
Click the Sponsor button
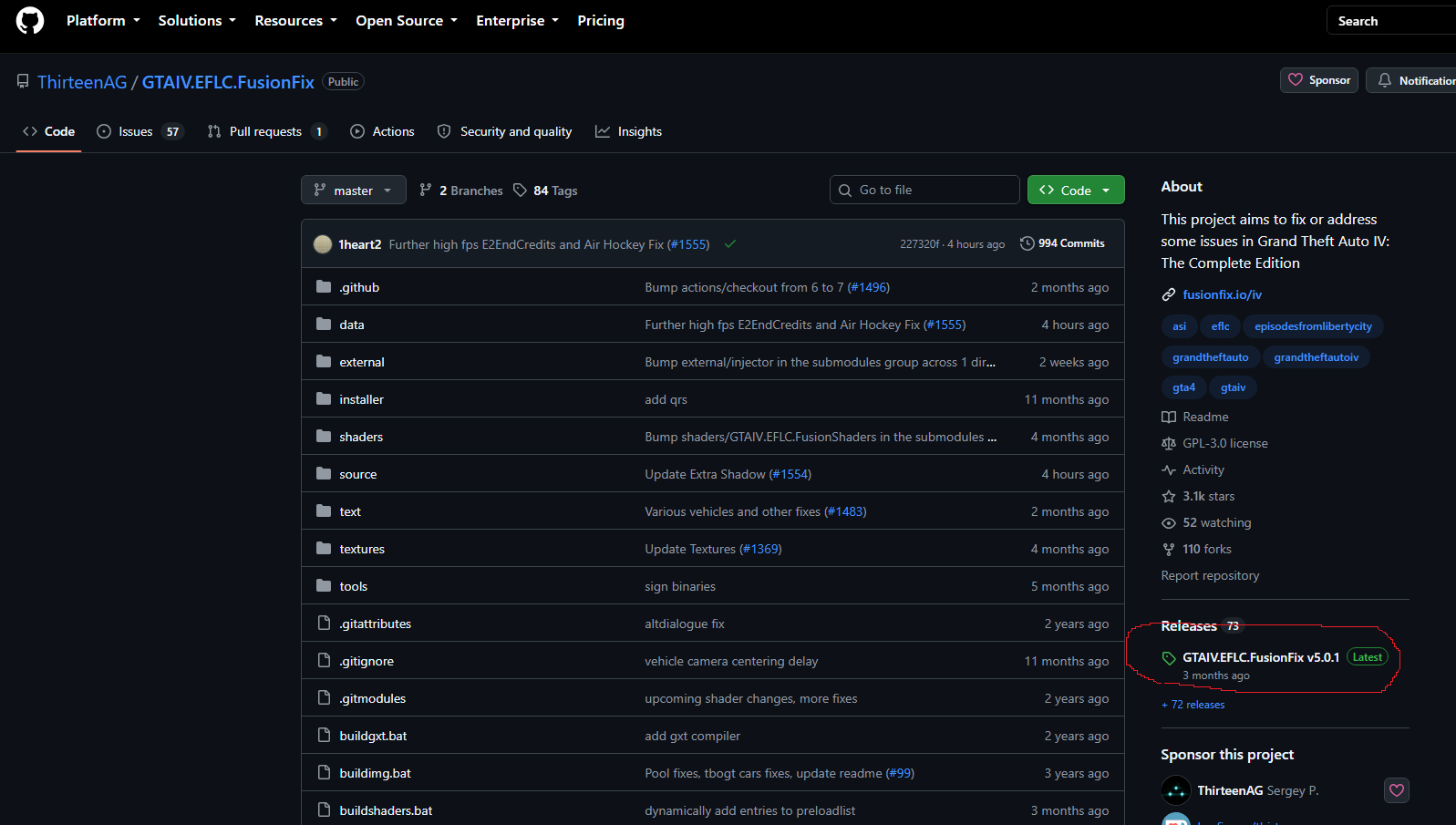[x=1319, y=80]
